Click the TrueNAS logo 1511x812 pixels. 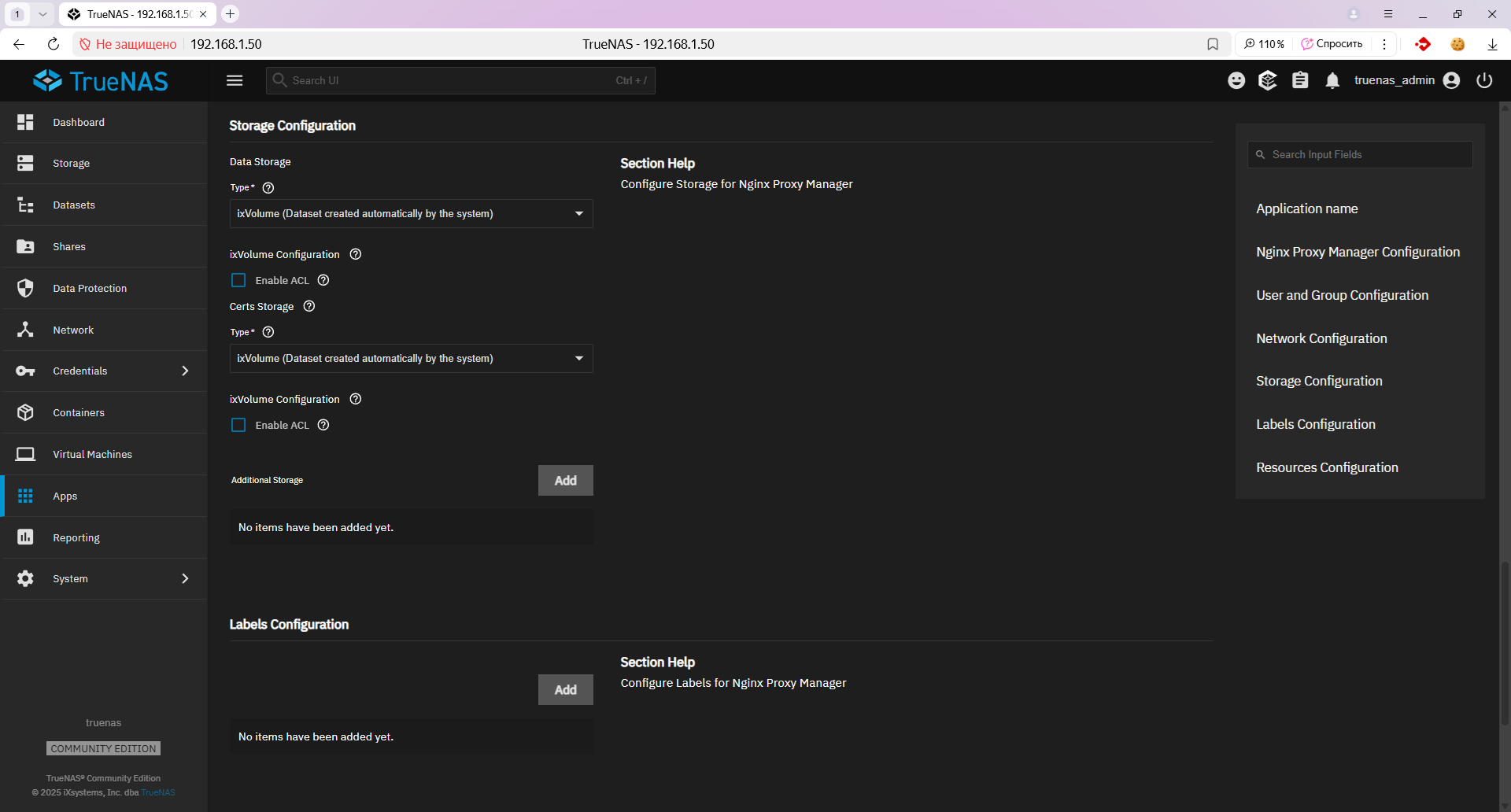pyautogui.click(x=101, y=80)
